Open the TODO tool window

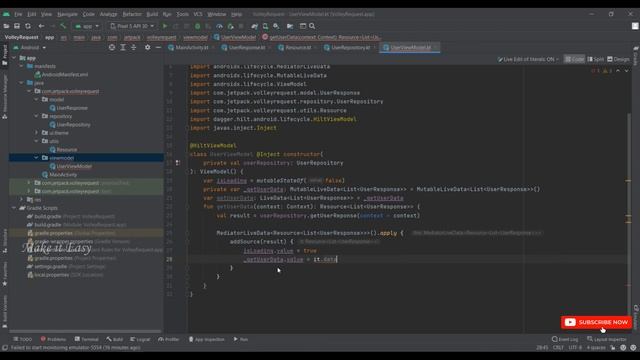point(22,339)
